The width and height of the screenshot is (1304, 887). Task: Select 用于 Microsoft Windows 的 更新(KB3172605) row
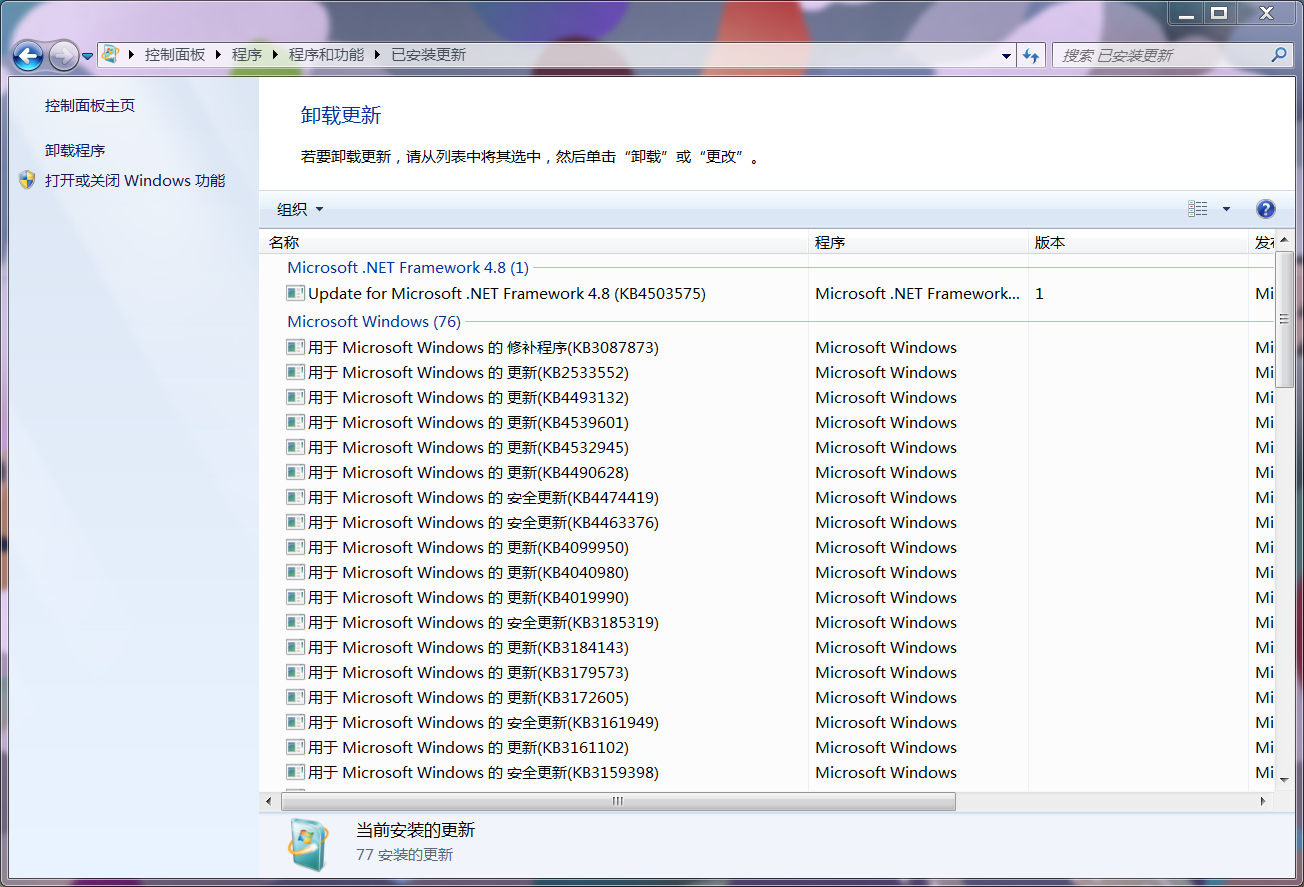pos(768,697)
